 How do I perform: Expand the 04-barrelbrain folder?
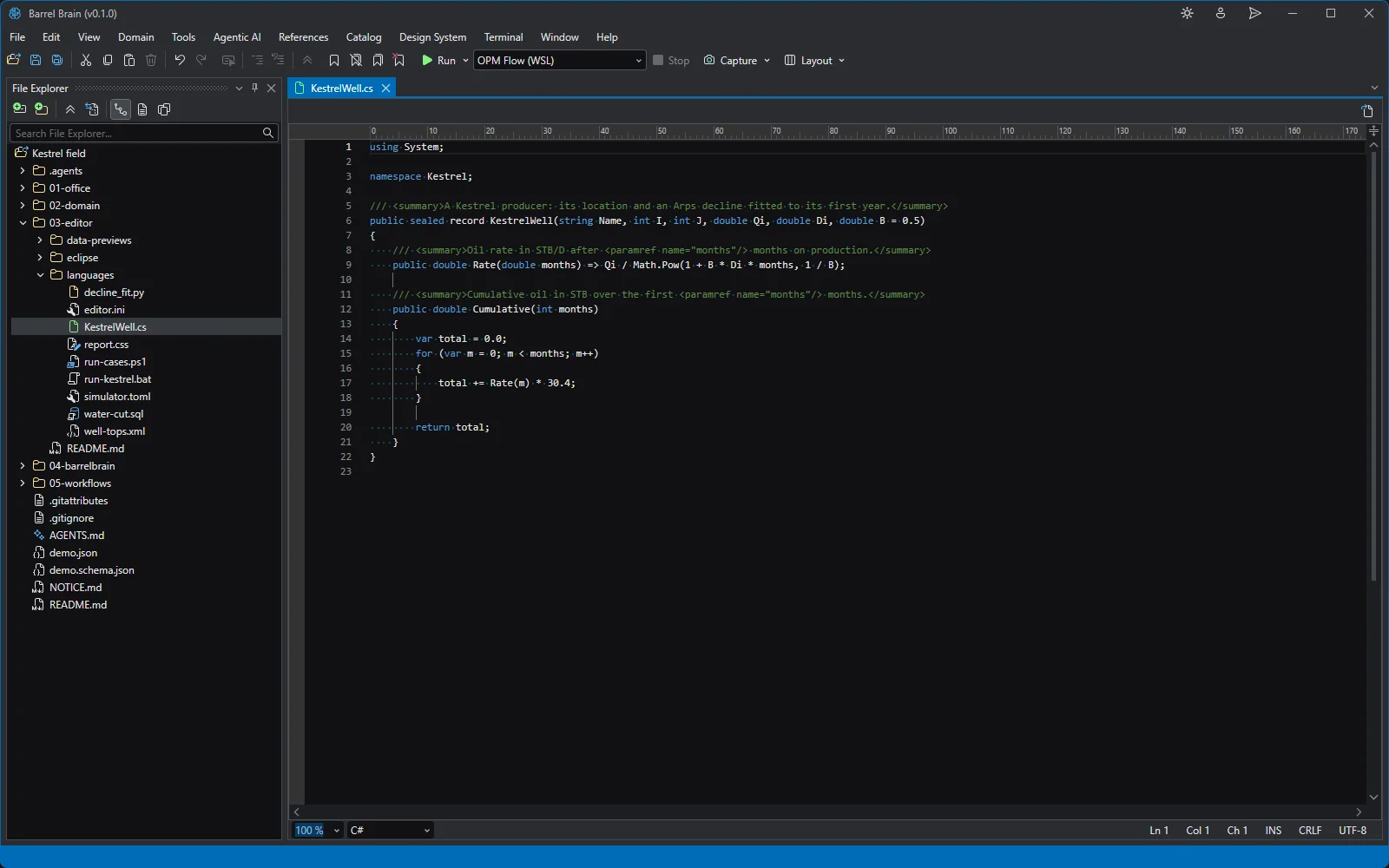pos(23,466)
